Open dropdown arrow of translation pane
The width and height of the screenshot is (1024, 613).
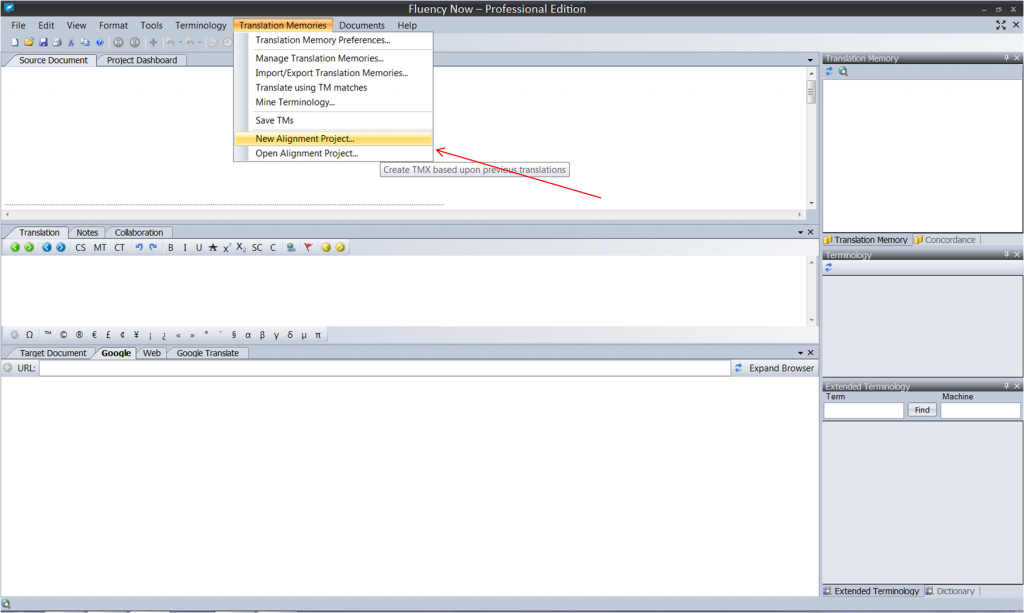tap(800, 232)
